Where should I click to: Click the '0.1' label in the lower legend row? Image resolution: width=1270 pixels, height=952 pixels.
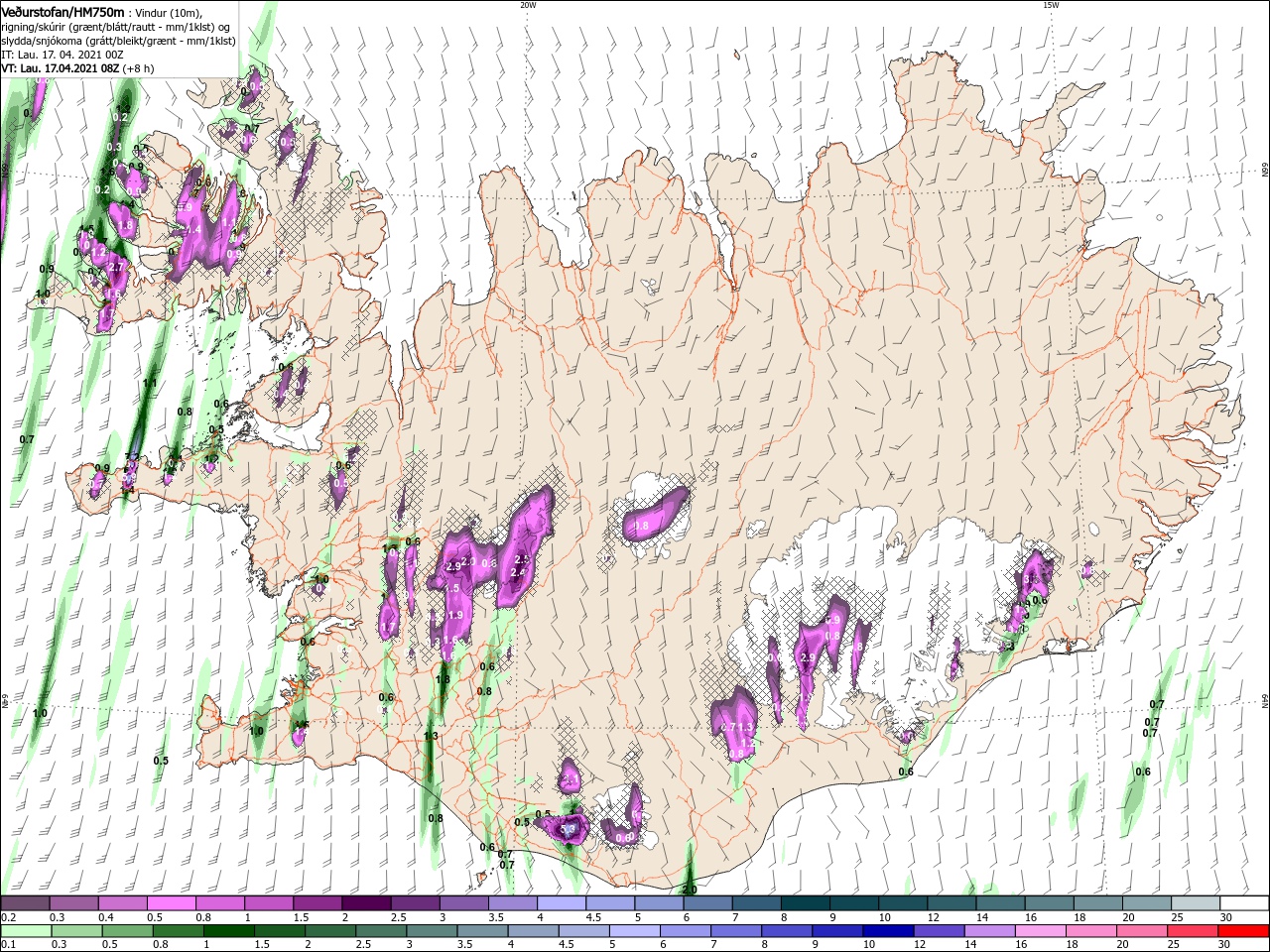tap(8, 945)
